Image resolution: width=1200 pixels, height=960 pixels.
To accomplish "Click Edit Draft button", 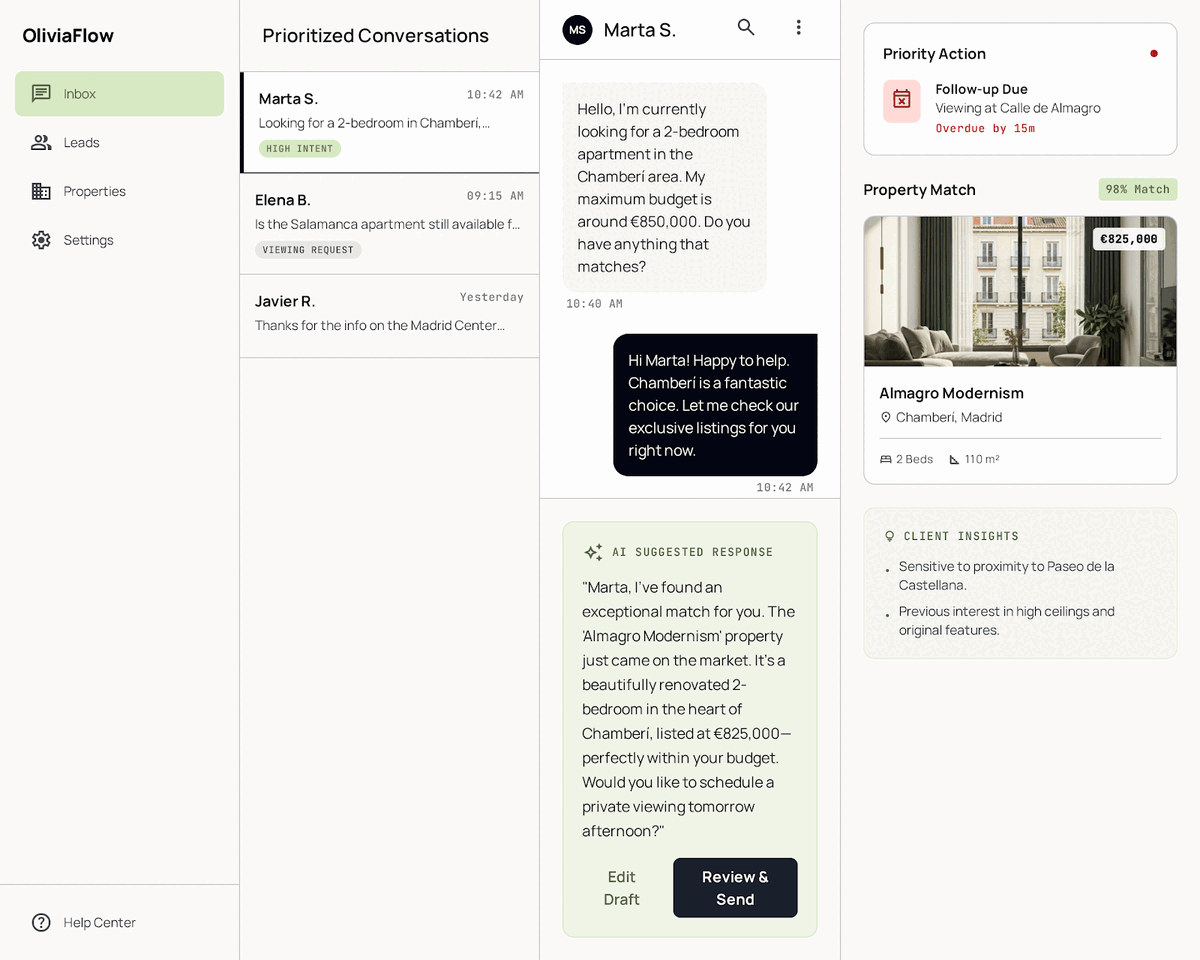I will point(621,888).
